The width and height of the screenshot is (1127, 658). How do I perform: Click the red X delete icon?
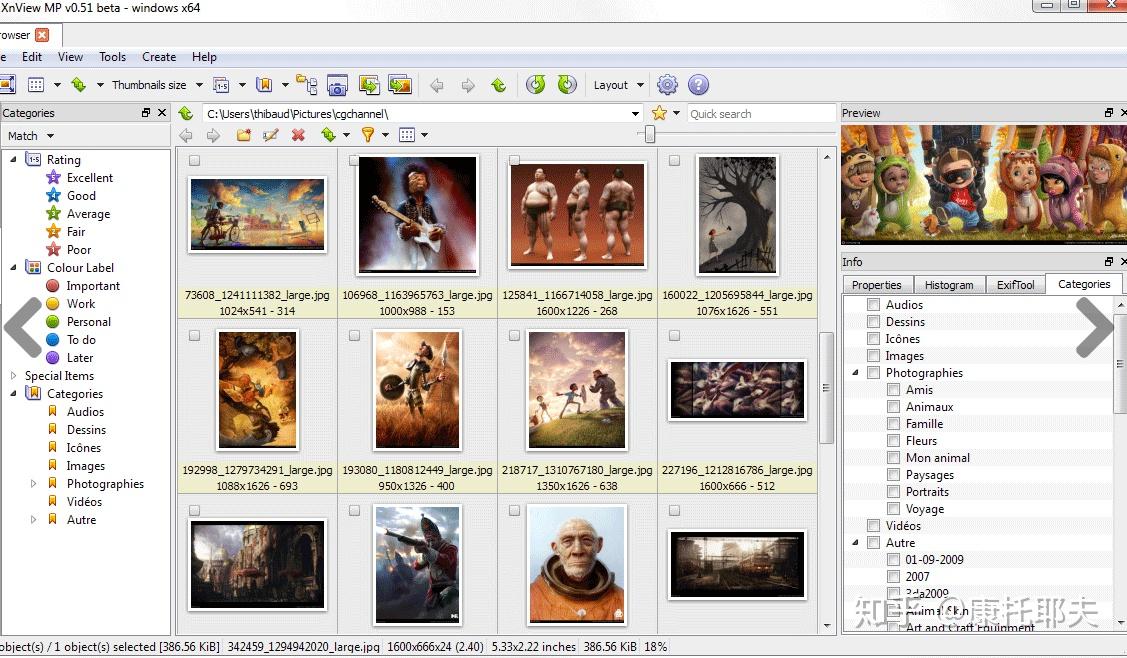[x=298, y=135]
